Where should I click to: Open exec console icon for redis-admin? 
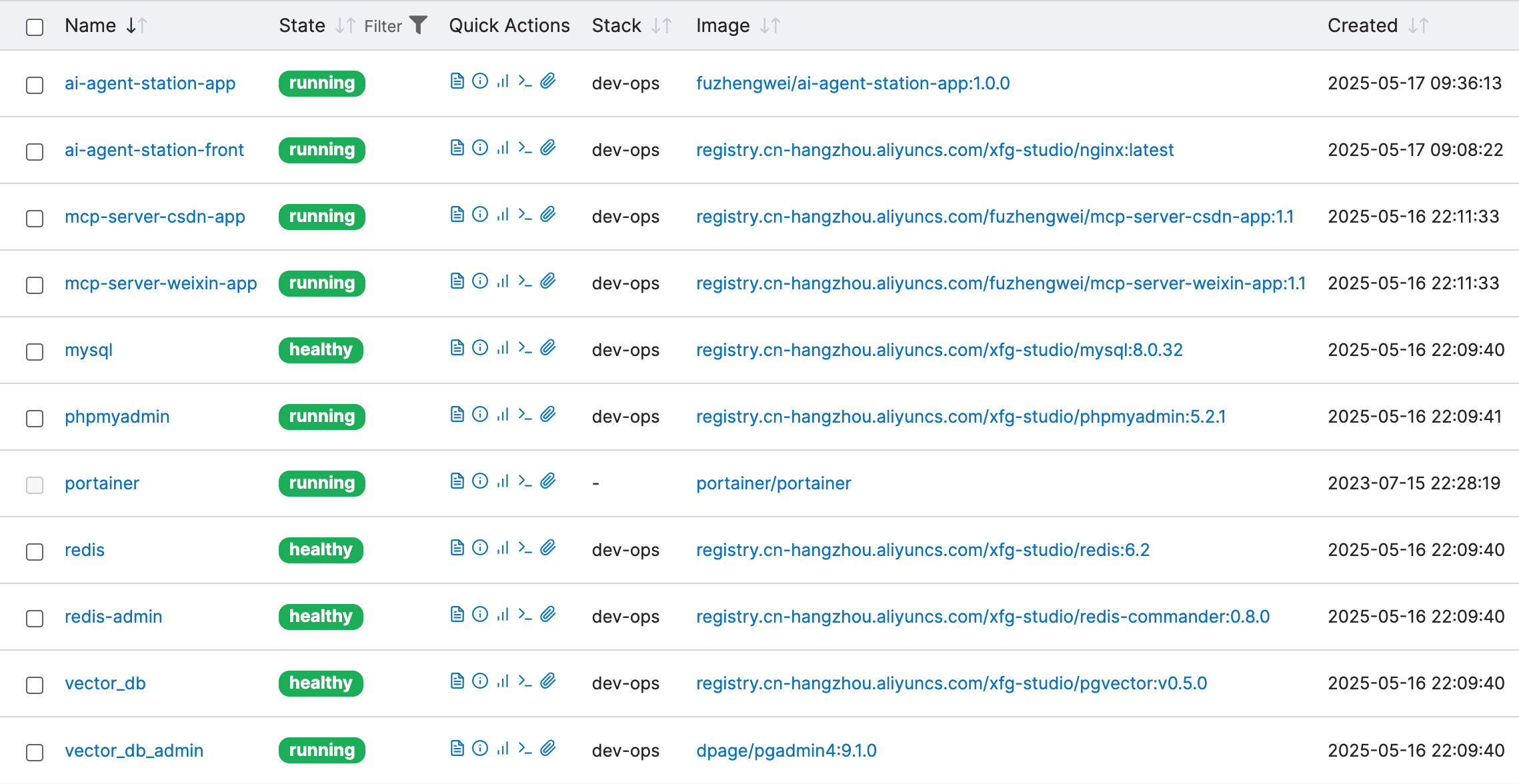(x=525, y=615)
